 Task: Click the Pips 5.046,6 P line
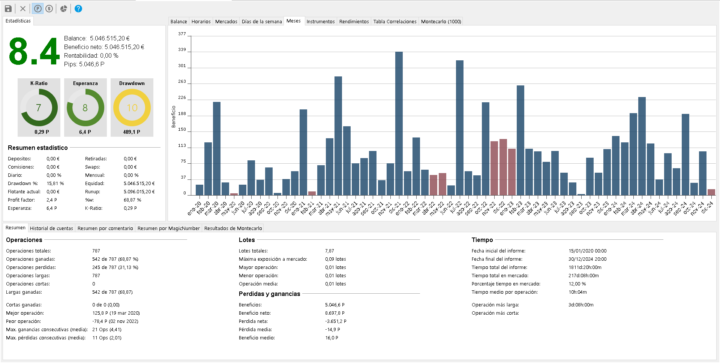(x=84, y=64)
